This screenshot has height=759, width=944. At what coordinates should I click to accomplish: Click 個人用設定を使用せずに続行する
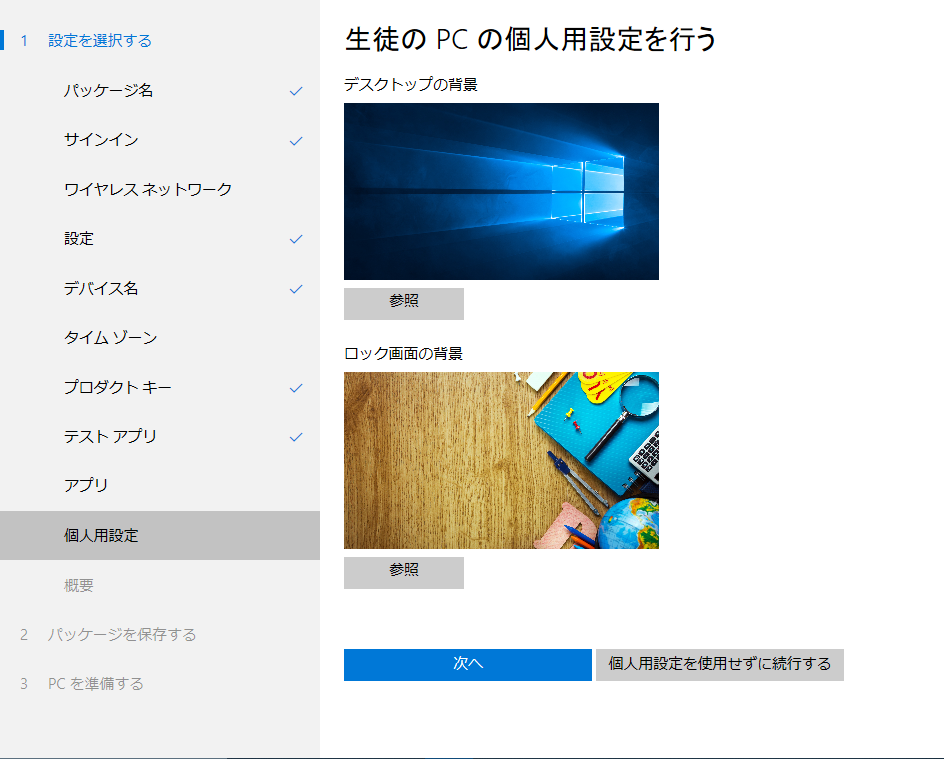click(719, 664)
